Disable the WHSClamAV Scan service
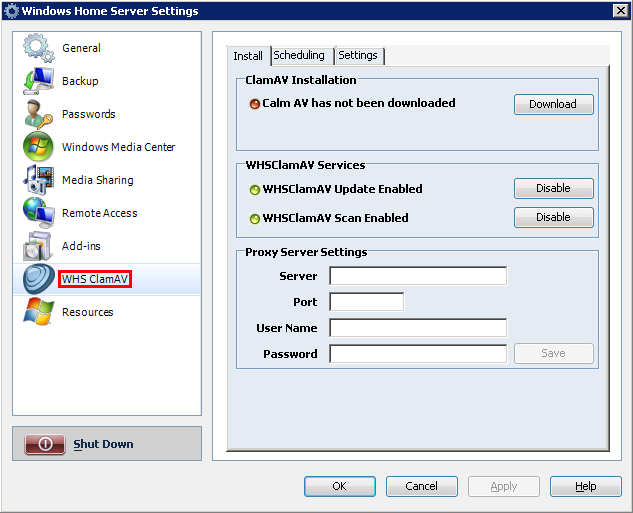 553,218
